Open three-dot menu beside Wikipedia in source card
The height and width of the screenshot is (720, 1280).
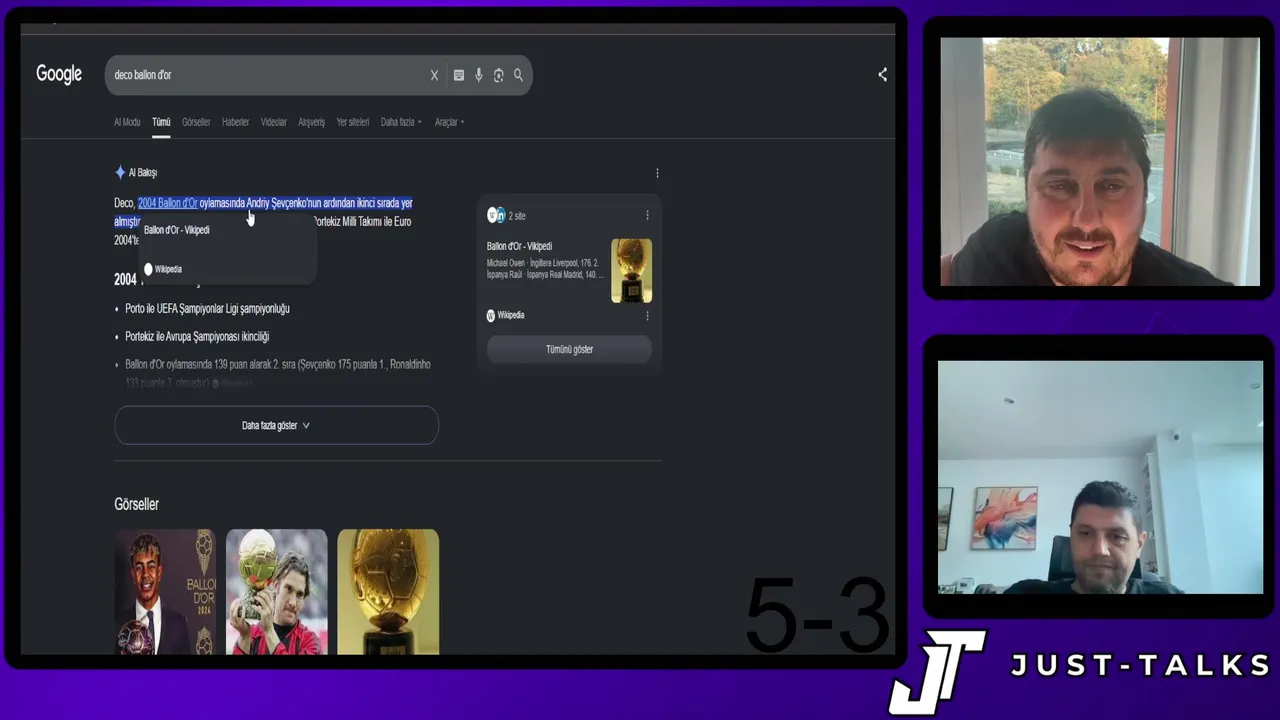(647, 315)
